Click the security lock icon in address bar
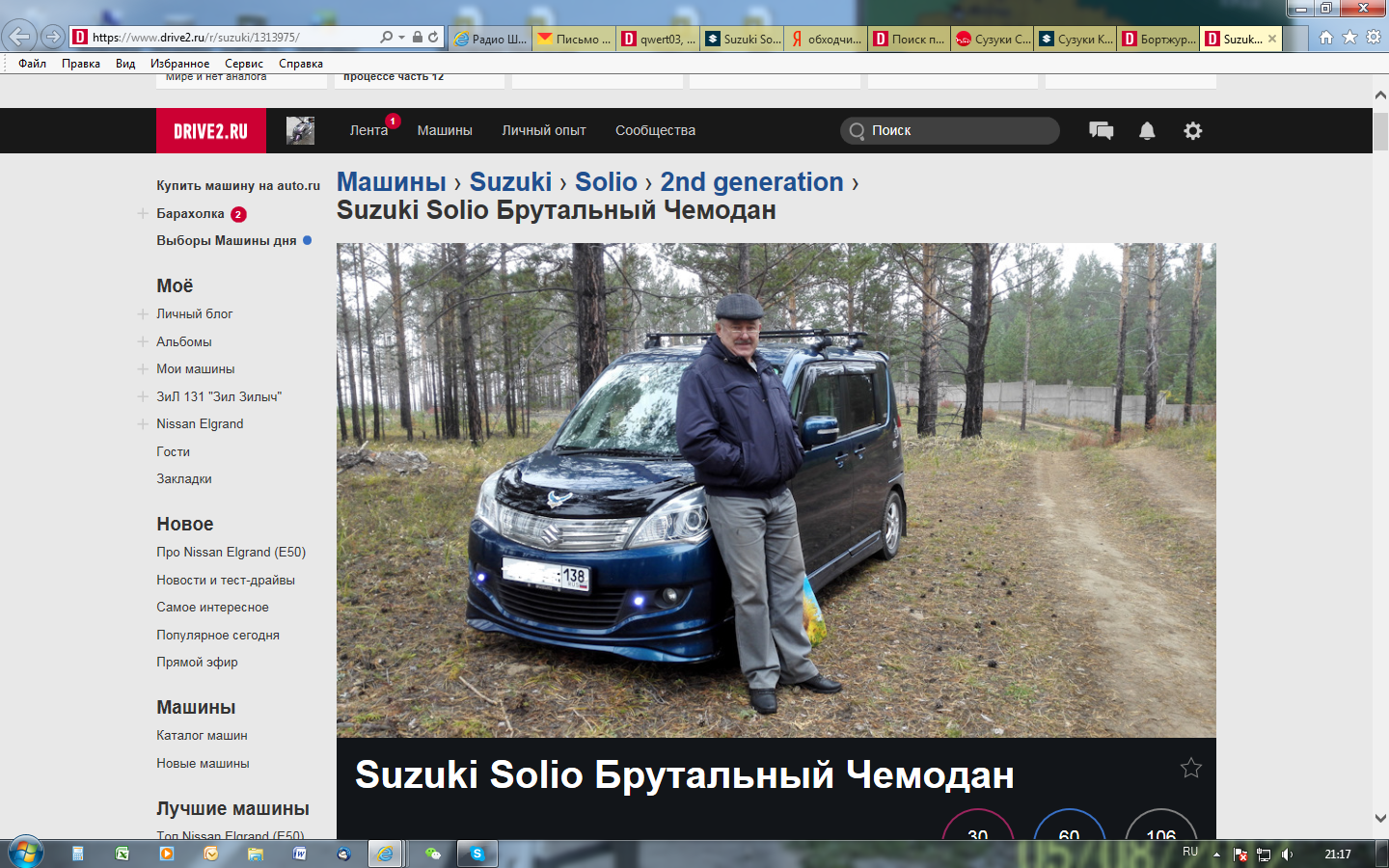Image resolution: width=1389 pixels, height=868 pixels. click(418, 37)
